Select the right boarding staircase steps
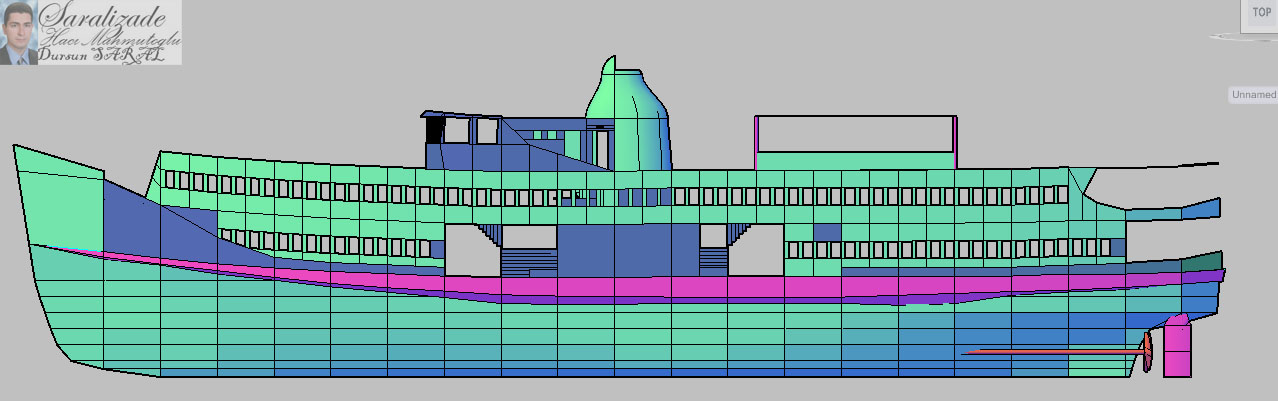 [x=713, y=259]
